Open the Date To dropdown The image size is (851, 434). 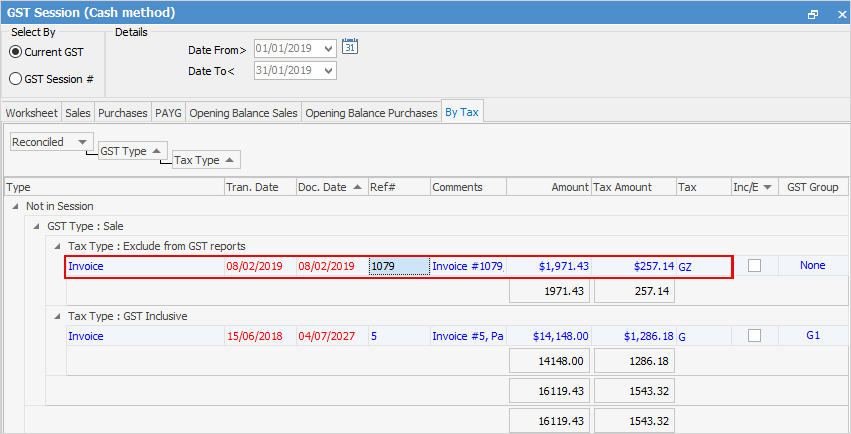[328, 71]
